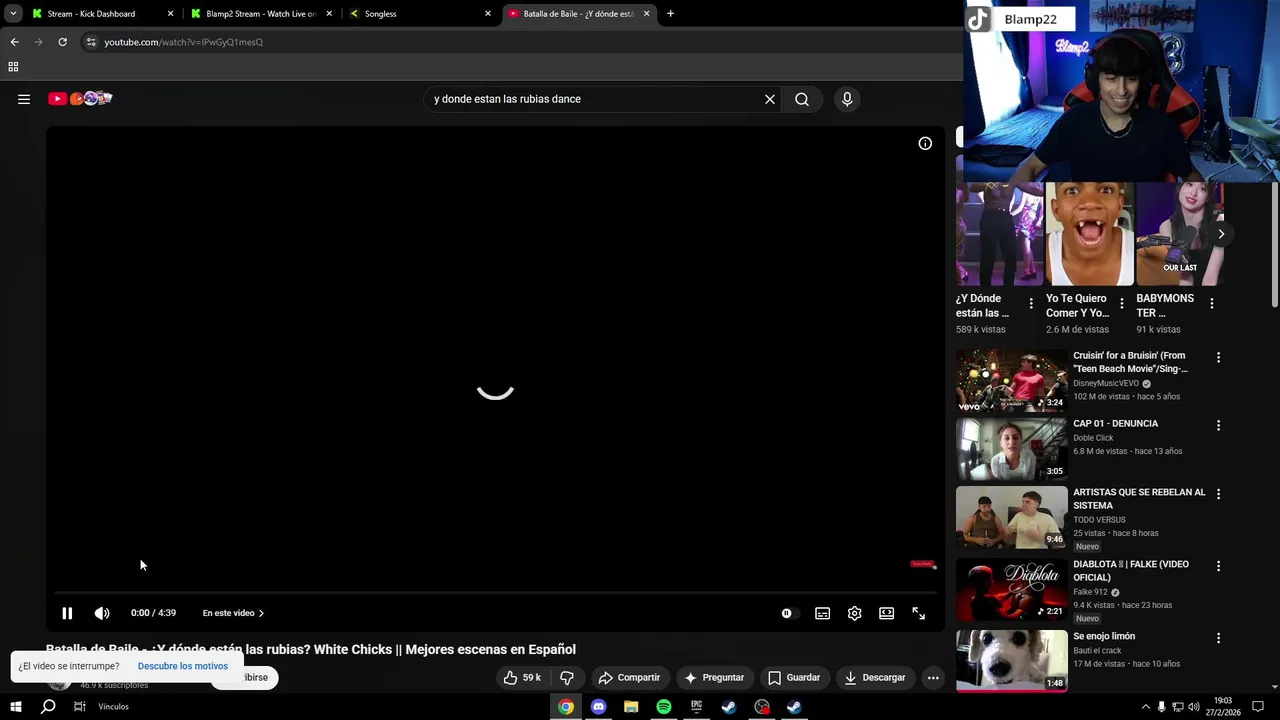Image resolution: width=1280 pixels, height=720 pixels.
Task: Open the 'Se enojo limón' video title
Action: pos(1104,636)
